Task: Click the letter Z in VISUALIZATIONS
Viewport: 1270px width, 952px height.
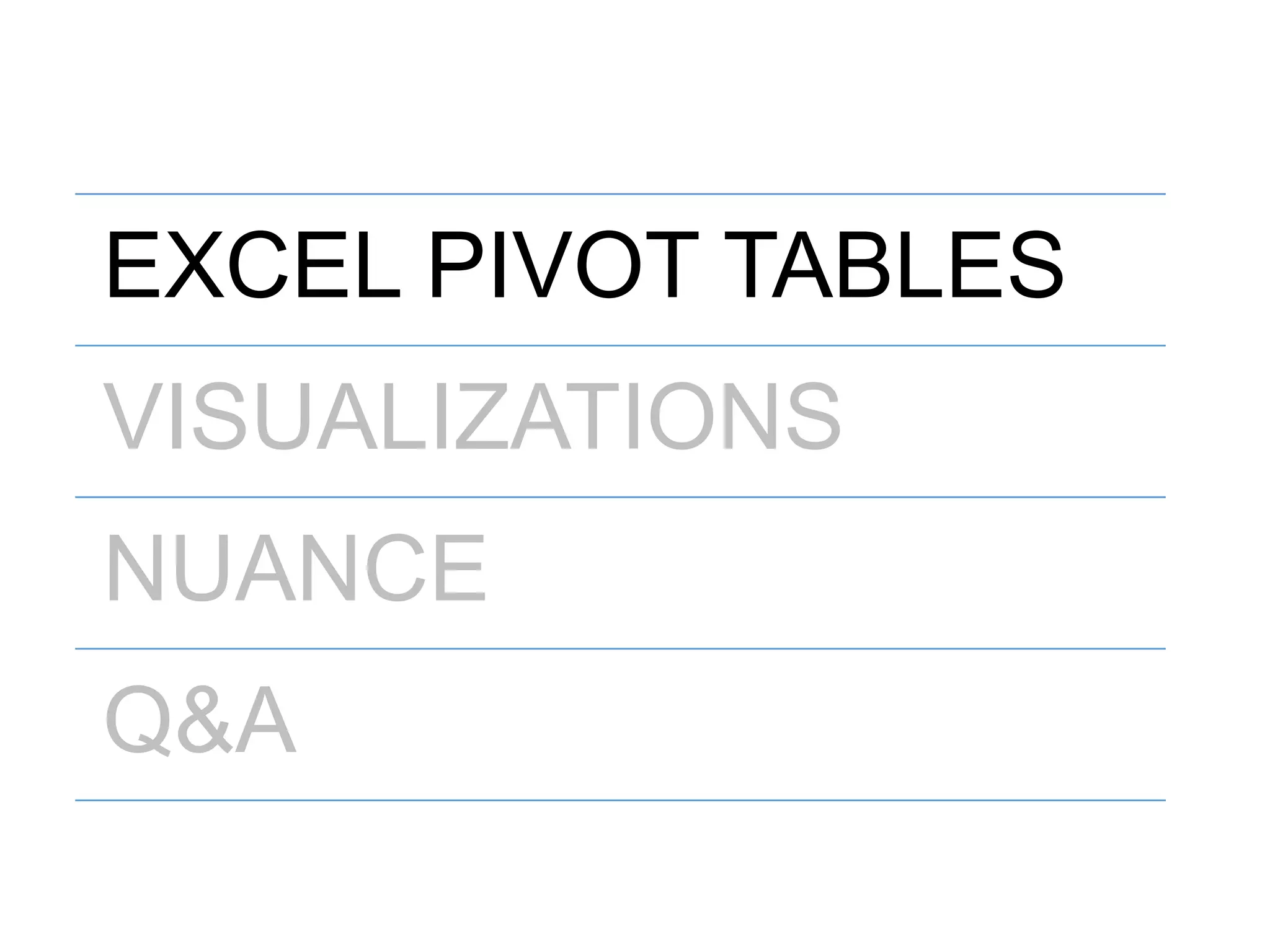Action: pos(481,416)
